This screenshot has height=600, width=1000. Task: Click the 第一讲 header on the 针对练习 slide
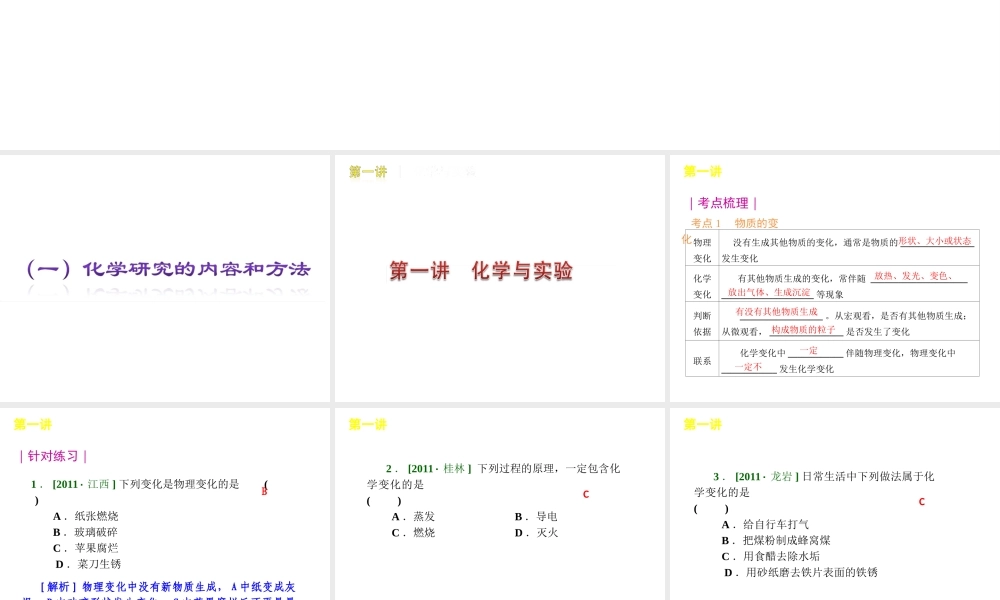(x=33, y=424)
